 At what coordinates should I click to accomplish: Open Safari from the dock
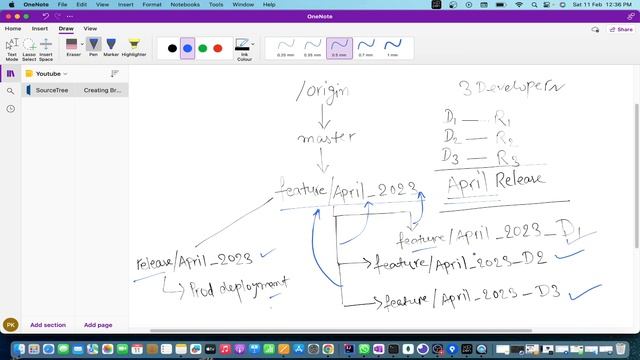pos(49,349)
